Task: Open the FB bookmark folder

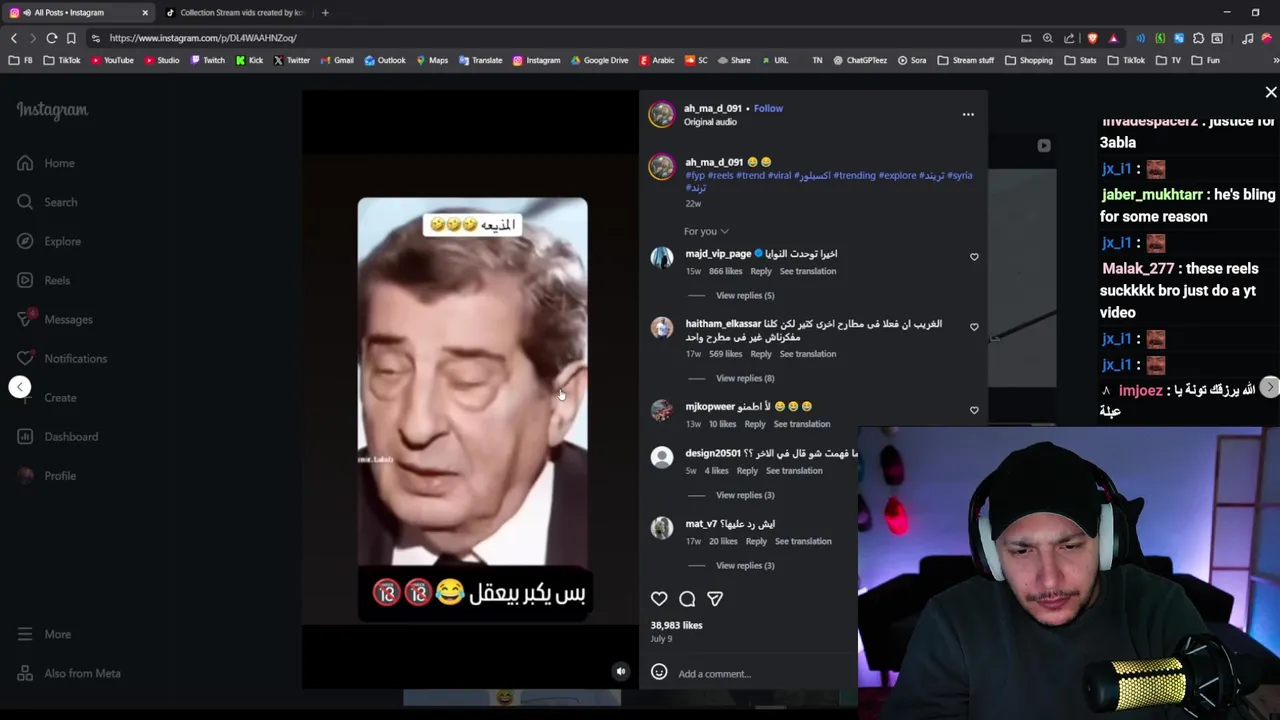Action: tap(21, 60)
